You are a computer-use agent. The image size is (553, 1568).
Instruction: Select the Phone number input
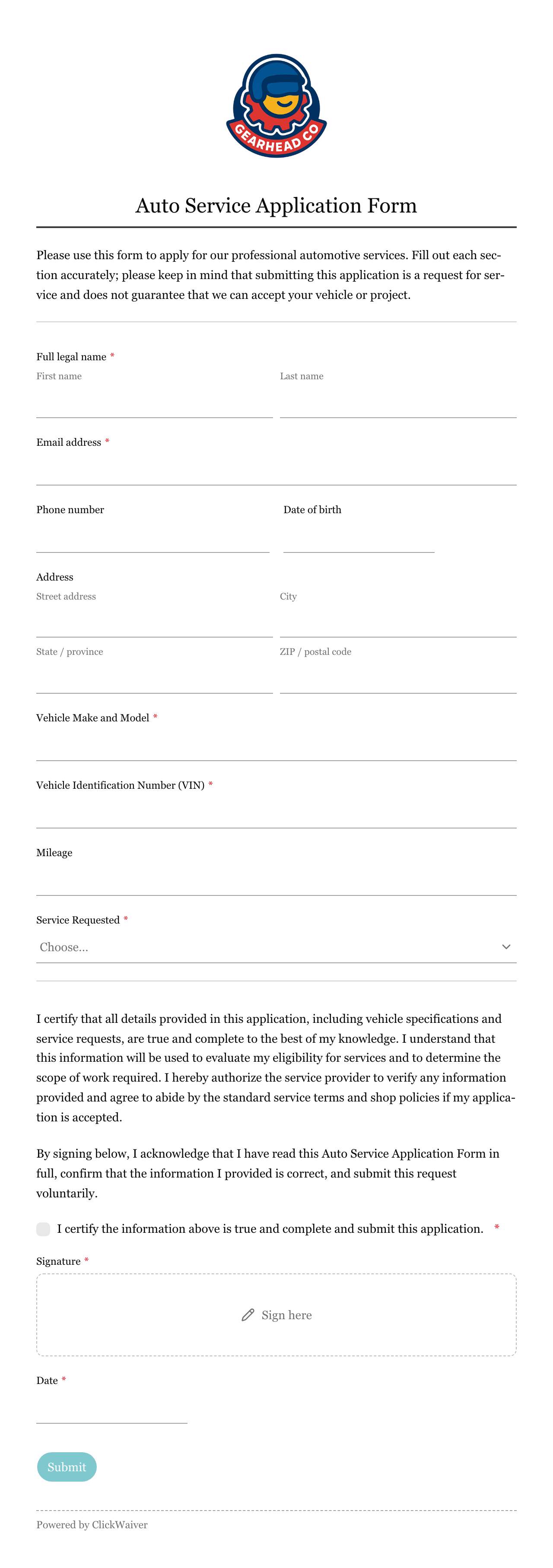coord(153,537)
